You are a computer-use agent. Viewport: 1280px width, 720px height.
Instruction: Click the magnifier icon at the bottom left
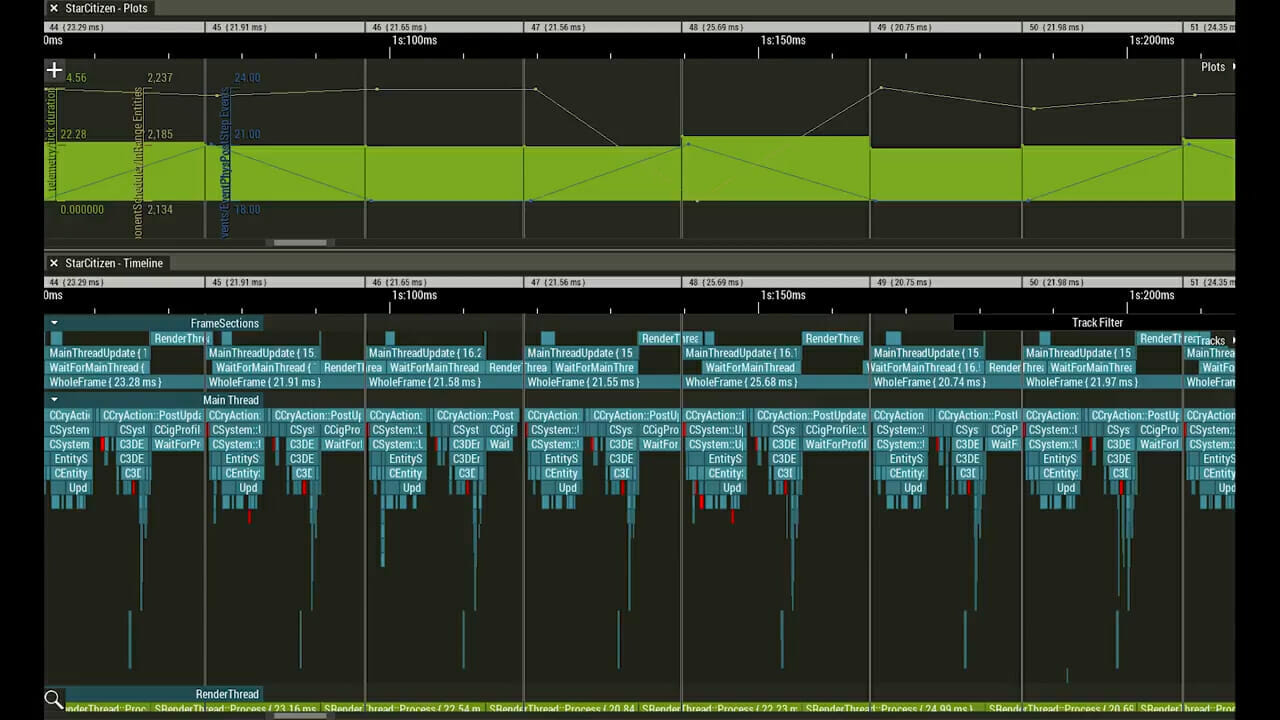coord(54,699)
